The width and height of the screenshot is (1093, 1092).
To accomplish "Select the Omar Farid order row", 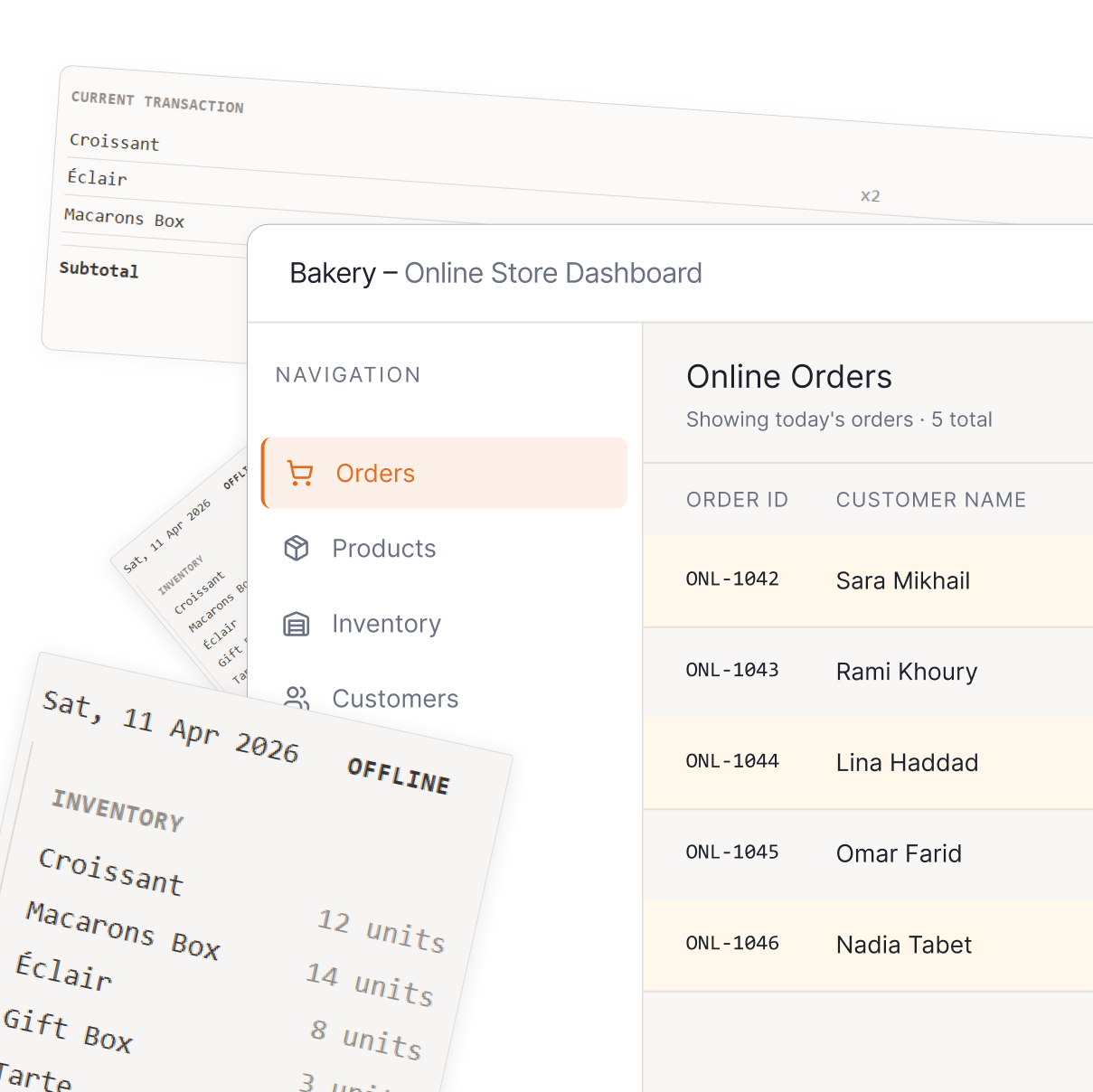I will [x=899, y=854].
